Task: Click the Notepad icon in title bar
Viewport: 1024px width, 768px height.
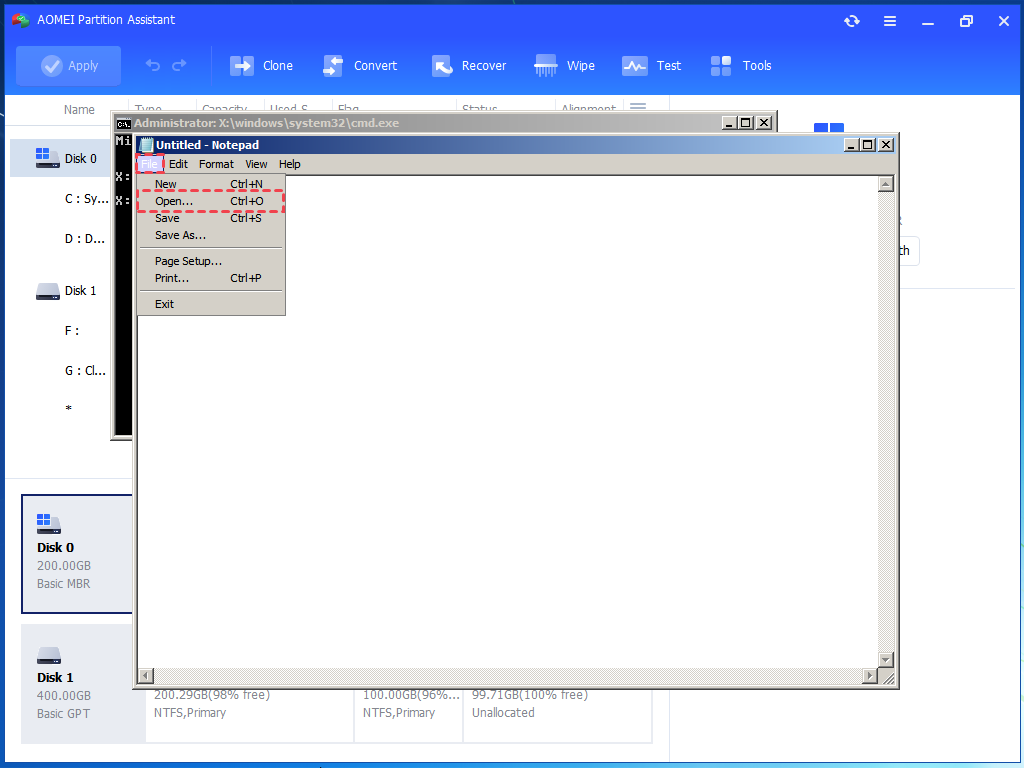Action: (x=146, y=145)
